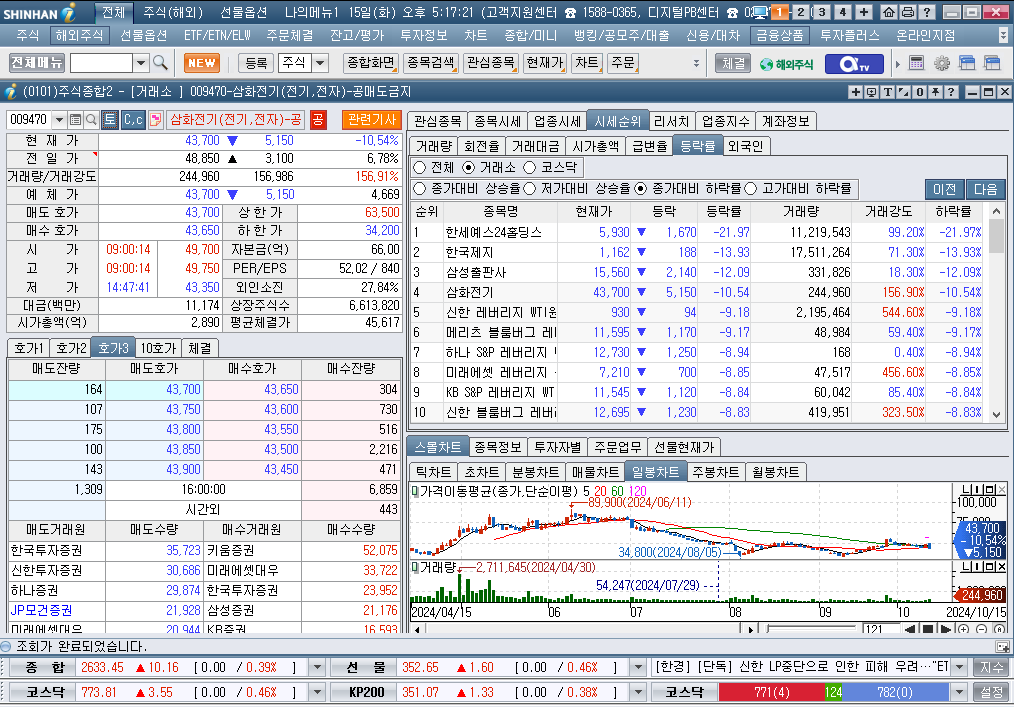The width and height of the screenshot is (1014, 707).
Task: Click chart play-forward triangle button
Action: pyautogui.click(x=945, y=629)
